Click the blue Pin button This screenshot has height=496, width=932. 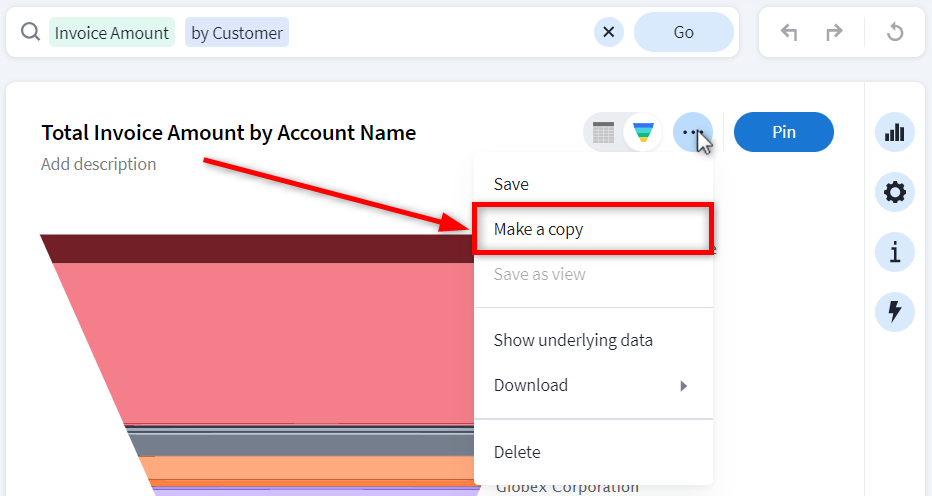[783, 132]
